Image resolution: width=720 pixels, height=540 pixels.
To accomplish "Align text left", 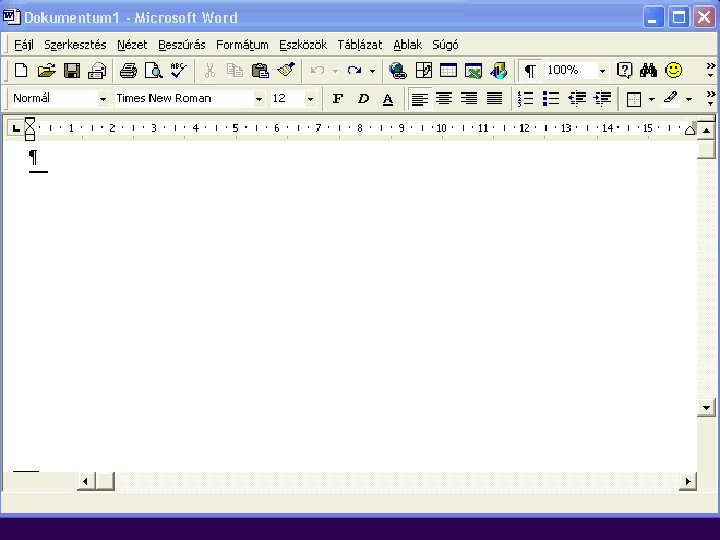I will [419, 98].
